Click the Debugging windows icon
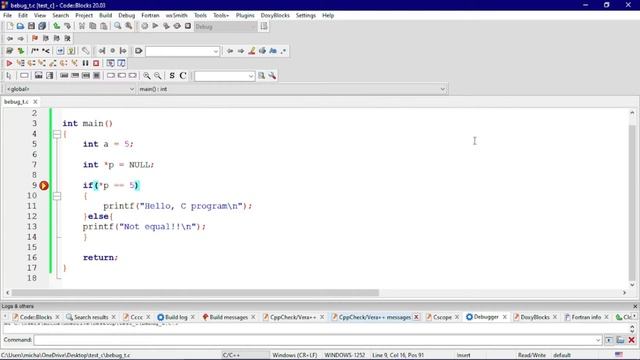 tap(110, 63)
